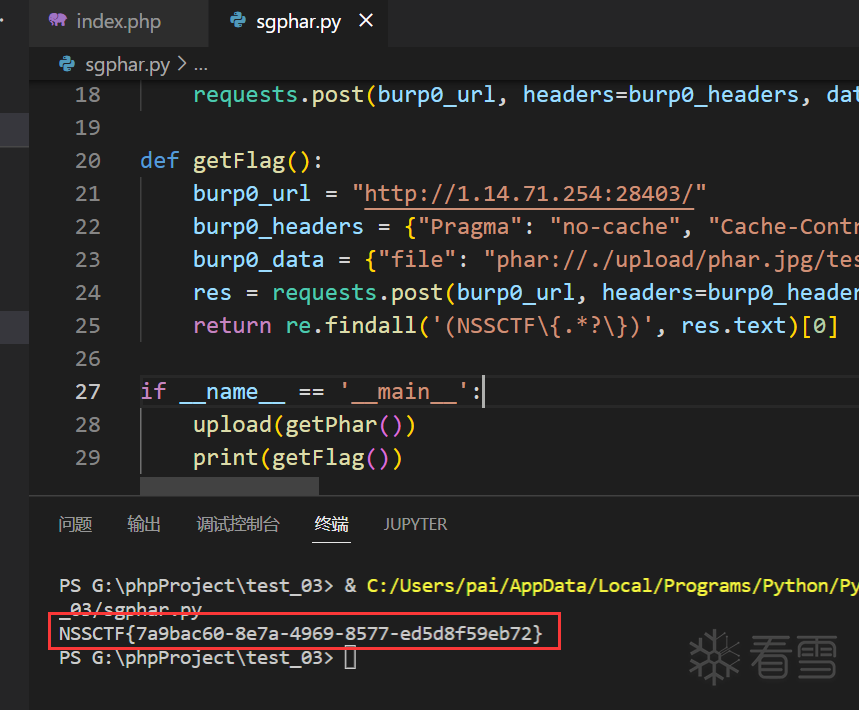Screen dimensions: 859x710
Task: Click the return keyword on line 25
Action: [x=232, y=326]
